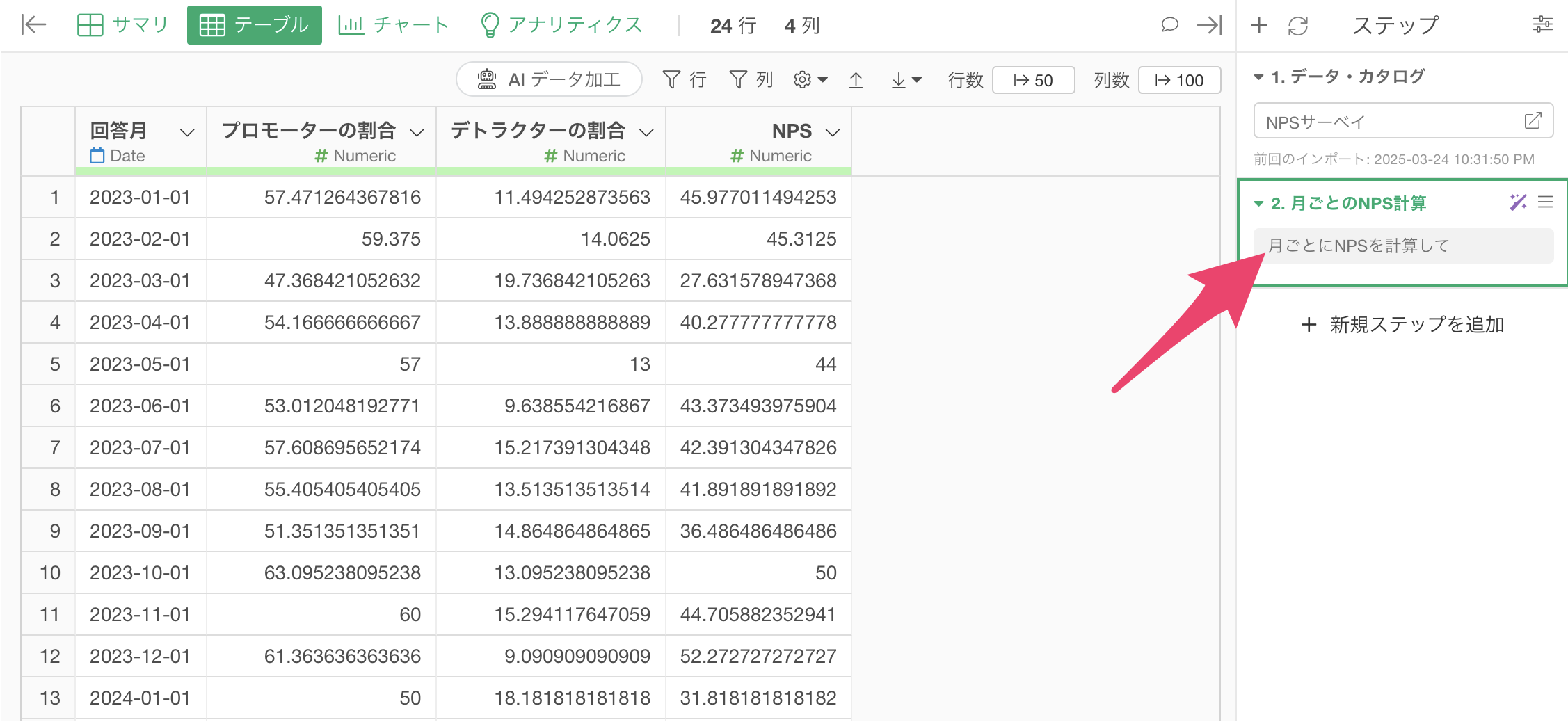
Task: Open the comment speech bubble icon
Action: [x=1169, y=25]
